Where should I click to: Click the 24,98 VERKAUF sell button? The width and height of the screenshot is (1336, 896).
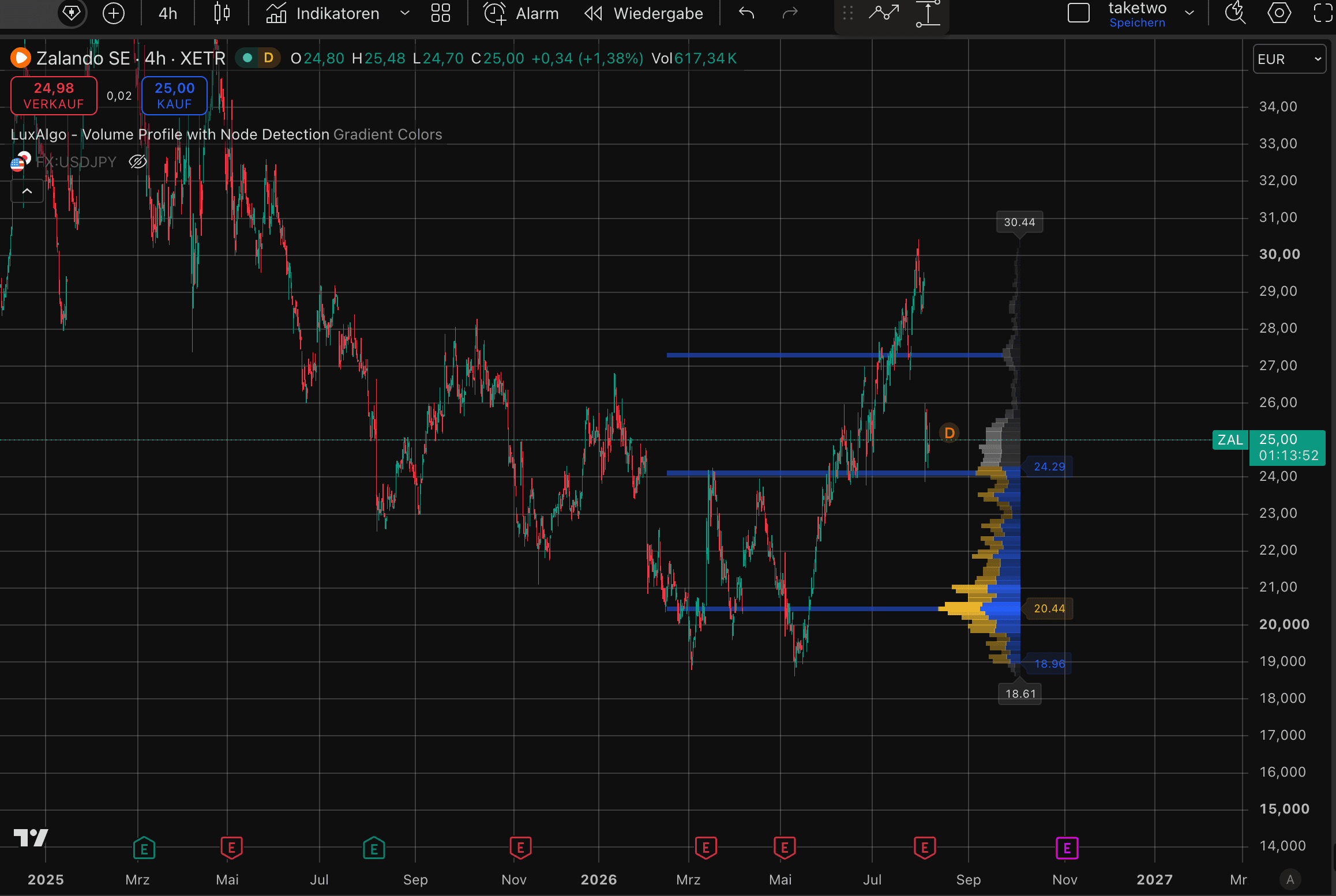pyautogui.click(x=54, y=96)
